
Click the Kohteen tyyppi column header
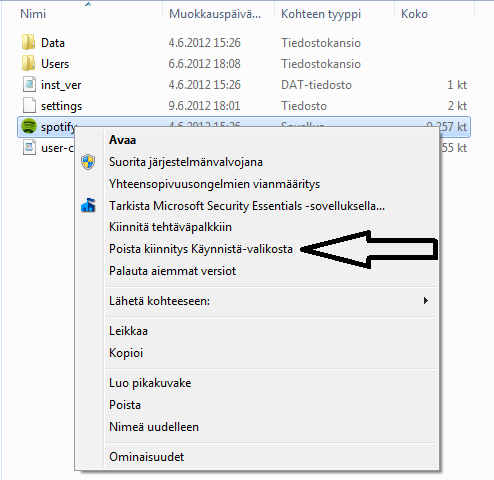coord(321,14)
